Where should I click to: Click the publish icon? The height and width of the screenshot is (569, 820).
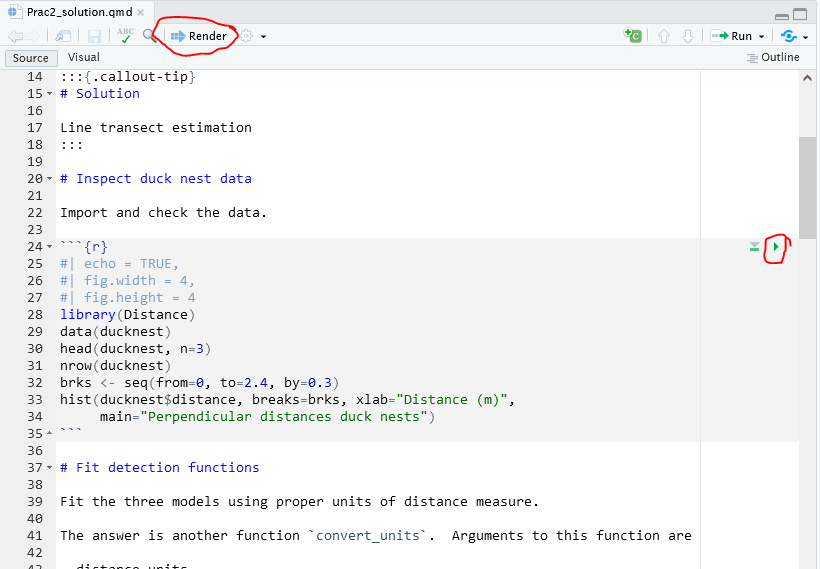789,36
